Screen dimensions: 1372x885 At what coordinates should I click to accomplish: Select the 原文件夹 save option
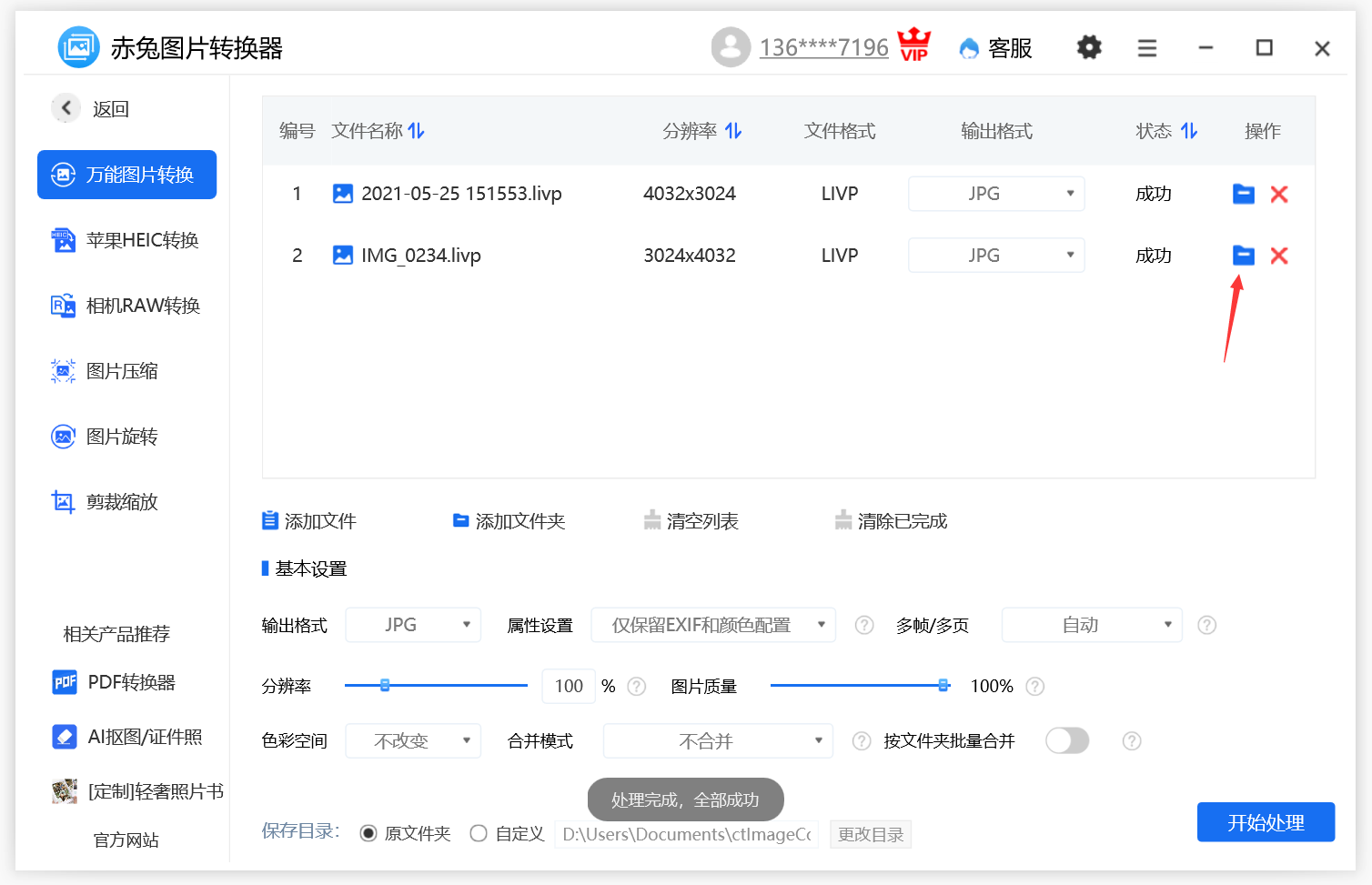(368, 833)
